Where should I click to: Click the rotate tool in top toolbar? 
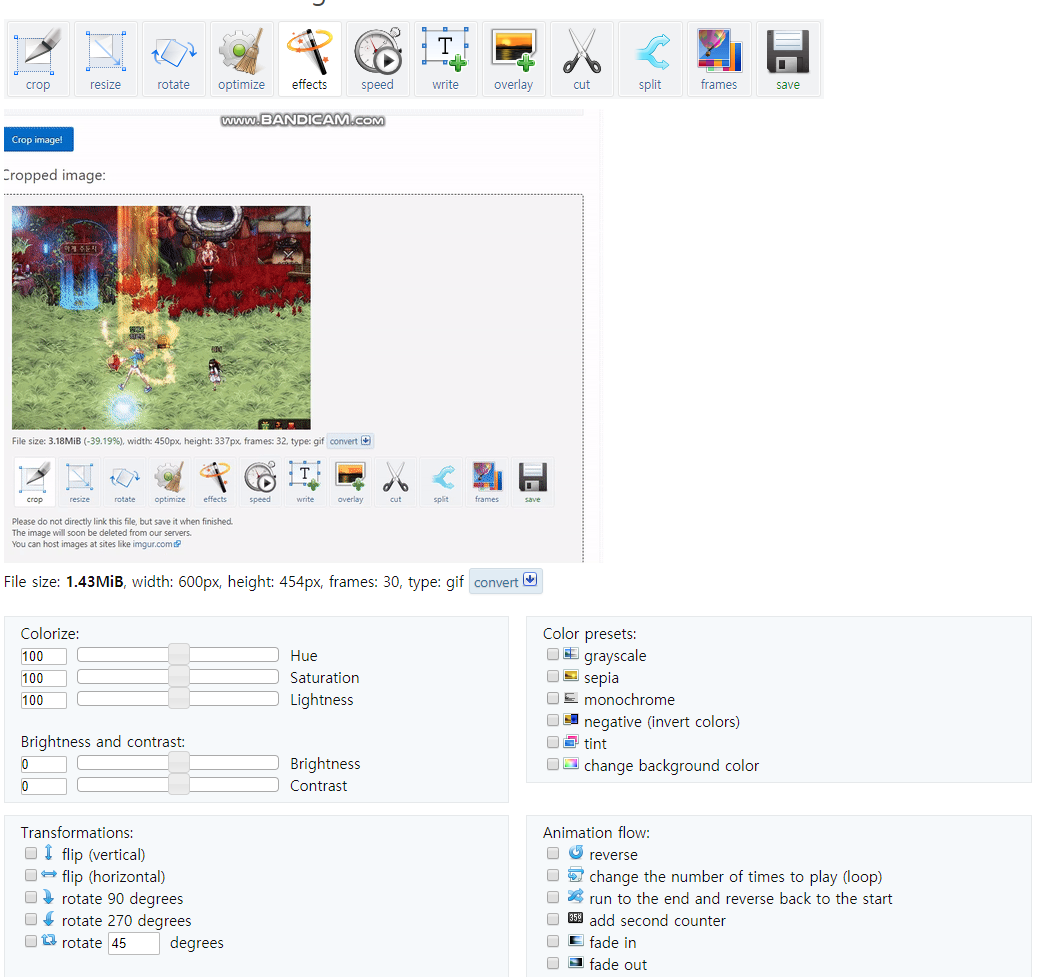pyautogui.click(x=173, y=59)
